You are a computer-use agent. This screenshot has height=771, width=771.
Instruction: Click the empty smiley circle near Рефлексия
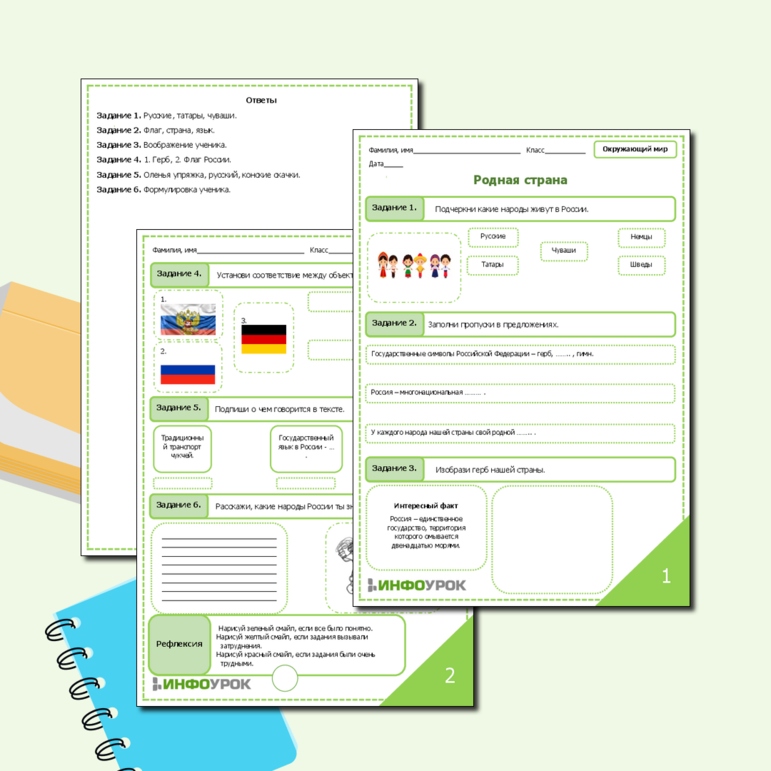click(x=285, y=680)
